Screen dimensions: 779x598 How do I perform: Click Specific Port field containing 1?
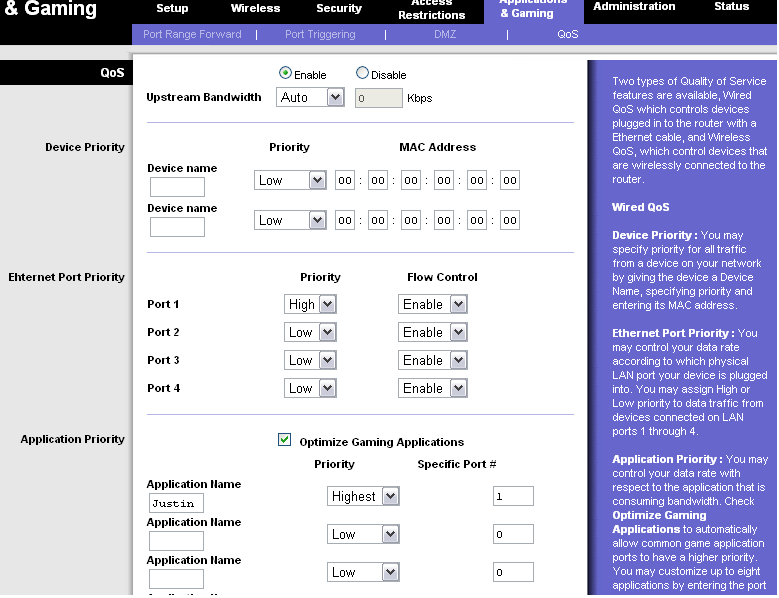tap(513, 496)
